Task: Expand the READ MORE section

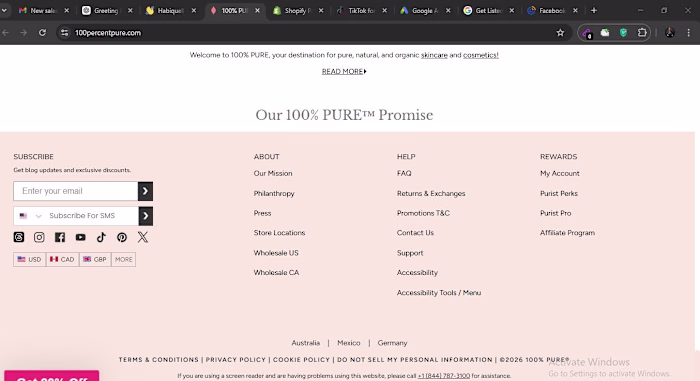Action: (x=344, y=71)
